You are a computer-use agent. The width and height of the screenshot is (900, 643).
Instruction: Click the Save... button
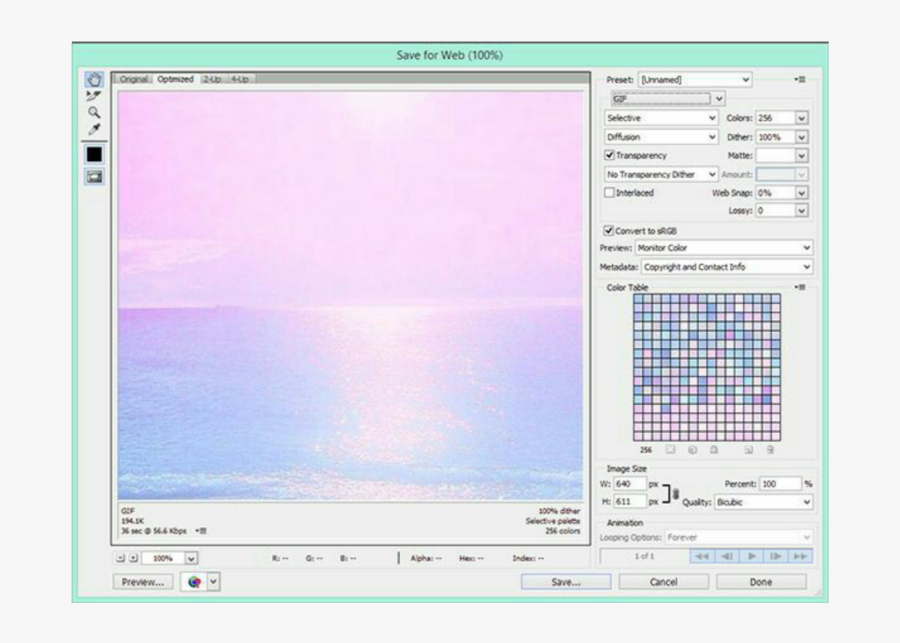pos(565,581)
